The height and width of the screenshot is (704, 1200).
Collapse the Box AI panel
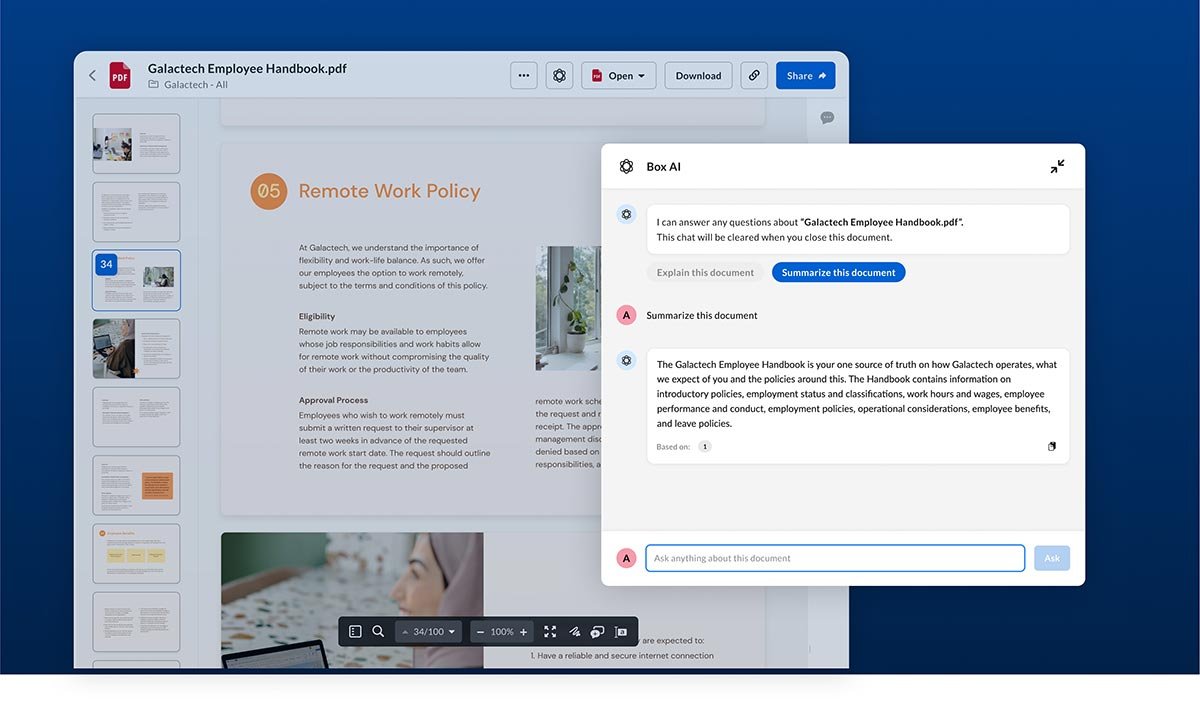1057,166
